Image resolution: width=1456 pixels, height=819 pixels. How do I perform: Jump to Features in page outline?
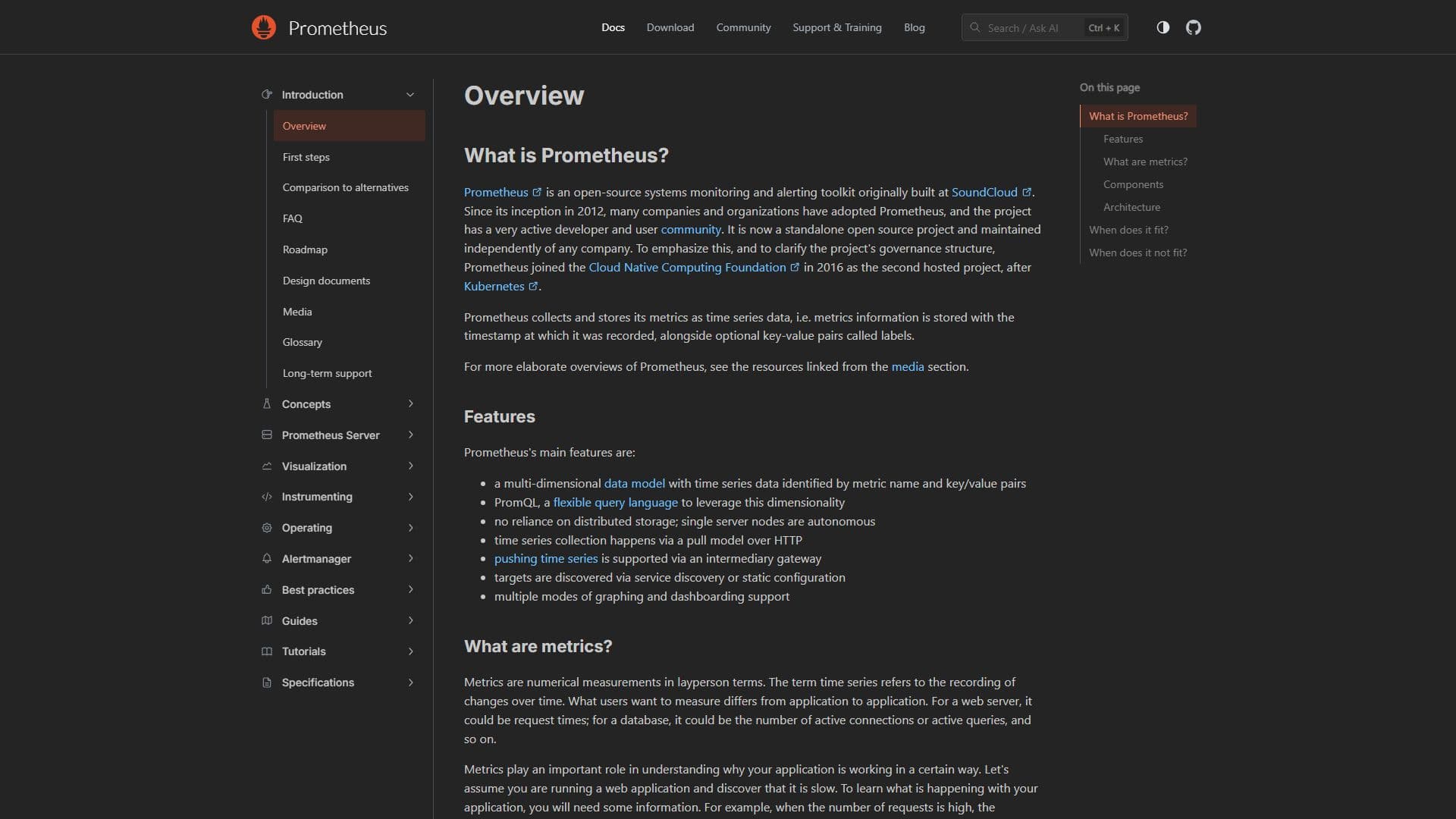pos(1122,139)
